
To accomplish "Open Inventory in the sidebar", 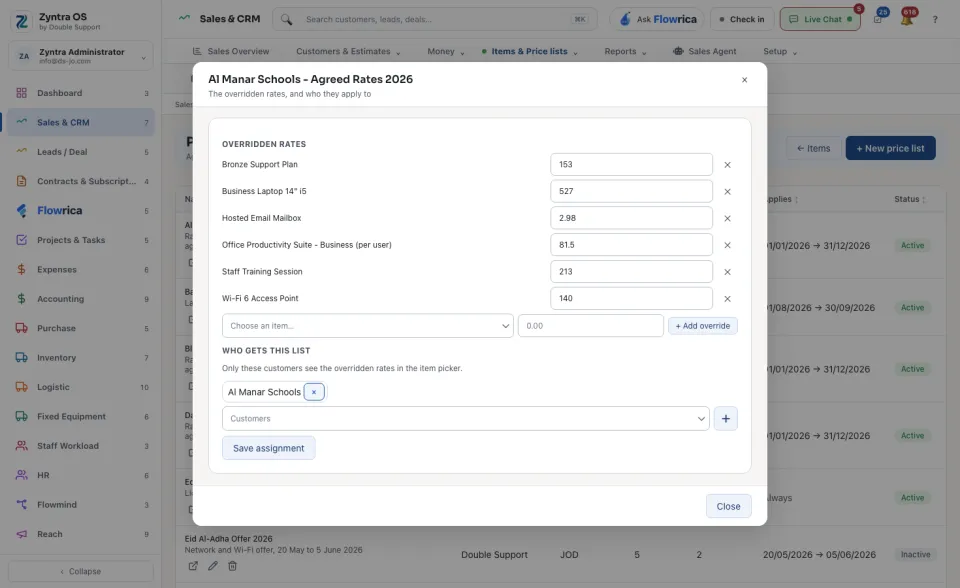I will point(81,358).
